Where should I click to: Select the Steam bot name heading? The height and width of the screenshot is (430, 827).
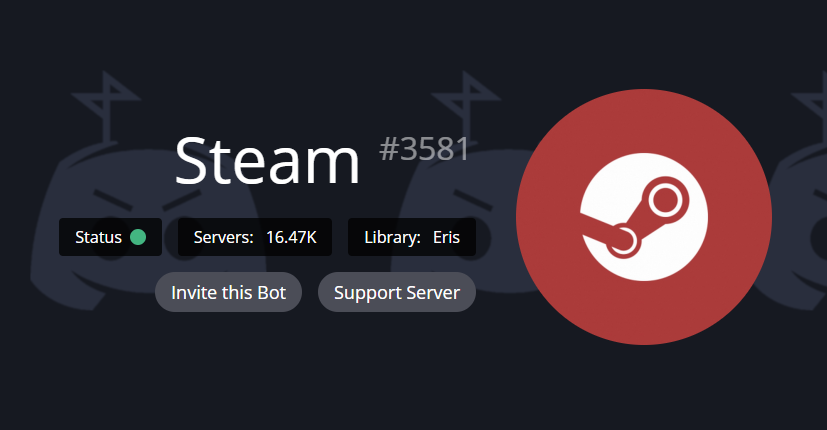click(x=267, y=160)
